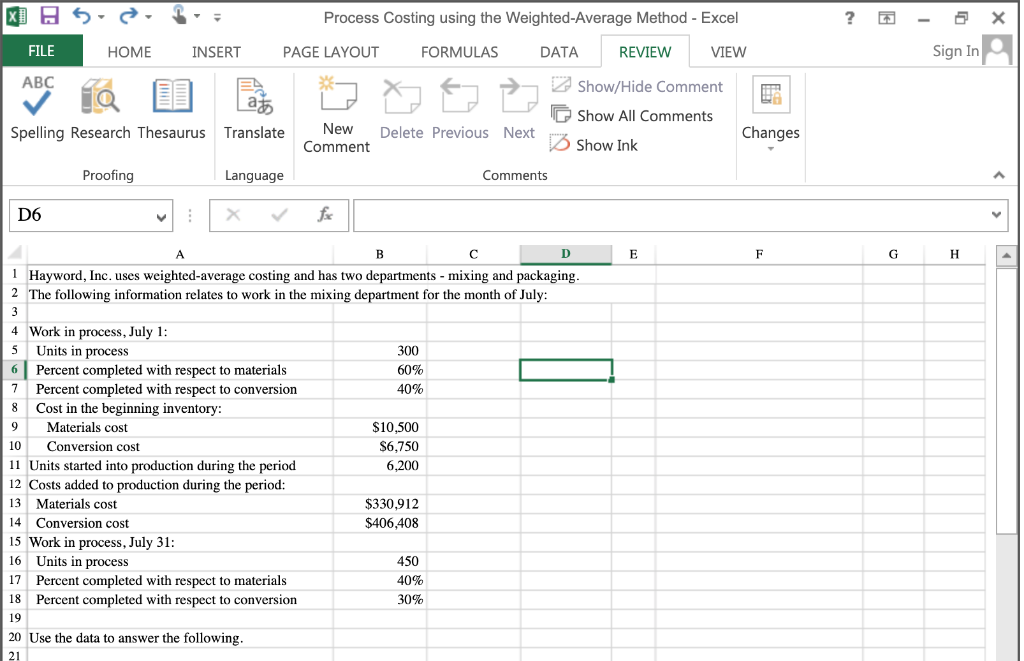Switch to the DATA tab
This screenshot has height=661, width=1024.
click(x=559, y=52)
